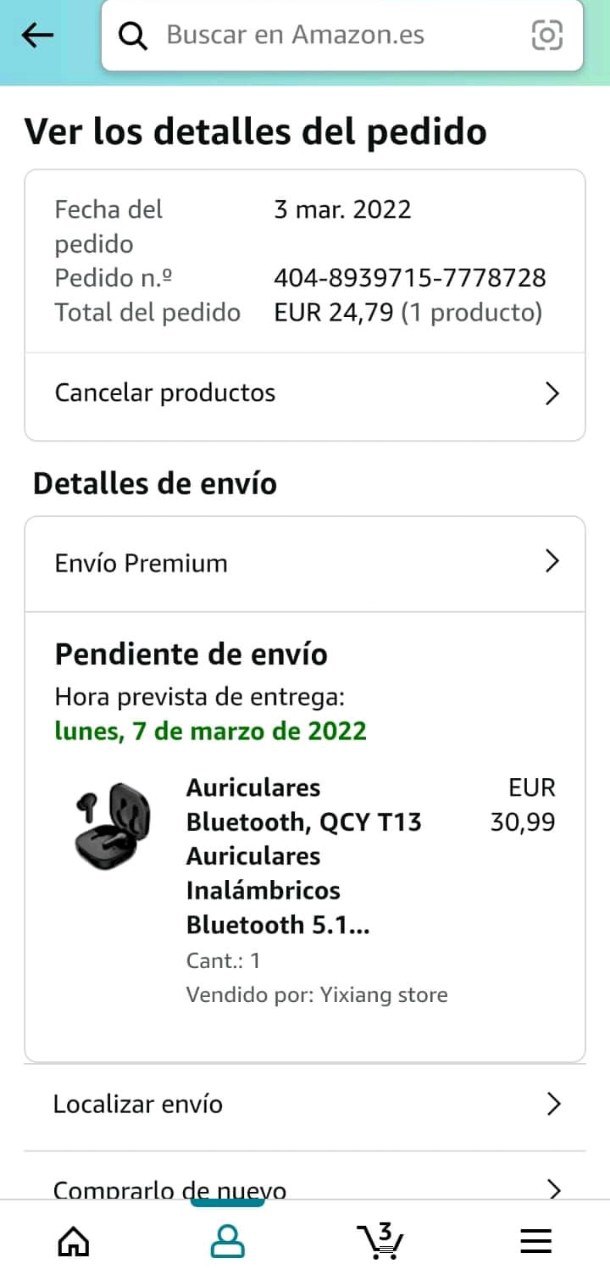The image size is (610, 1280).
Task: Open the QCY T13 earbuds product image
Action: click(x=112, y=826)
